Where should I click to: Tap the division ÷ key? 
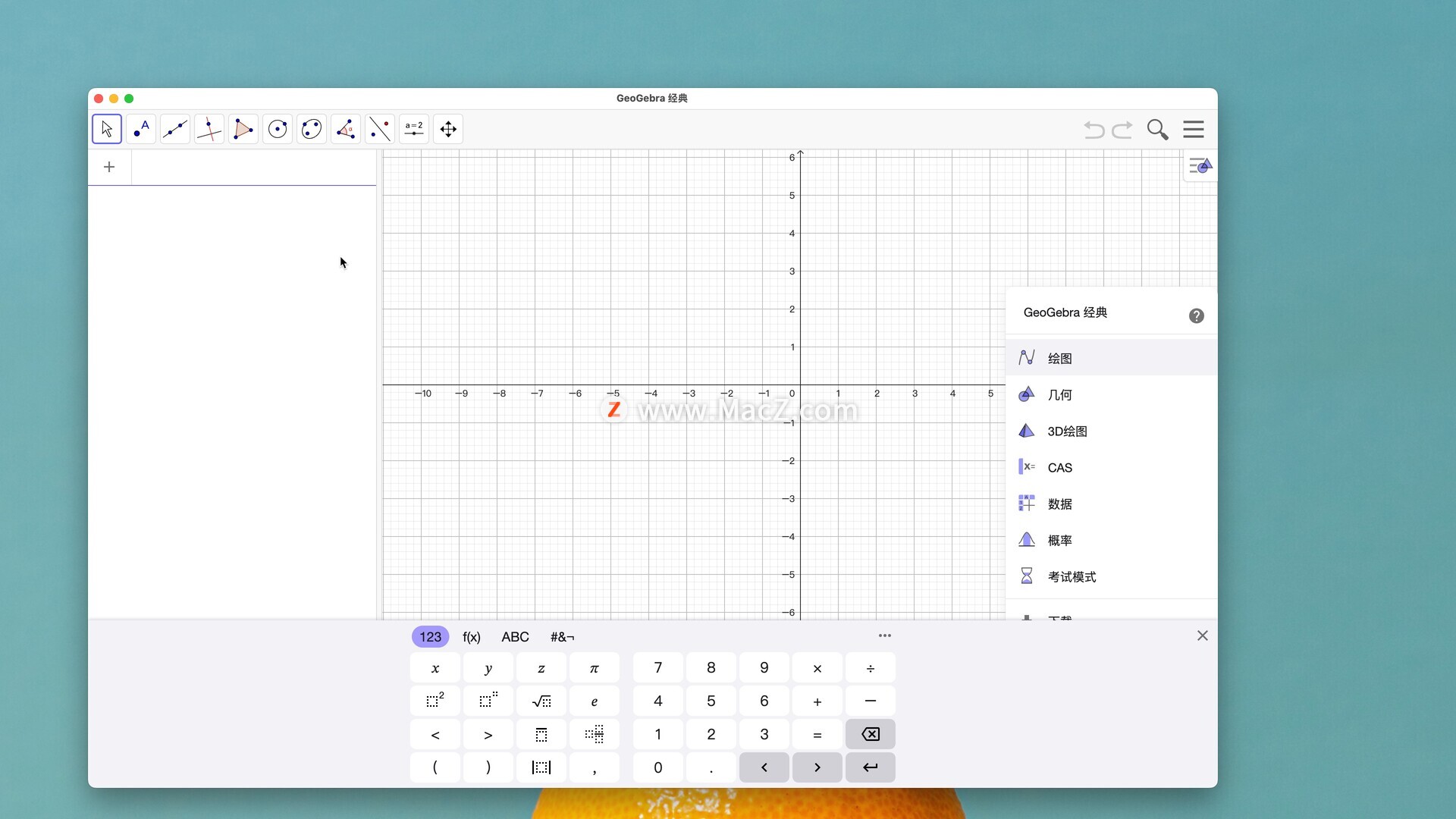pyautogui.click(x=871, y=668)
